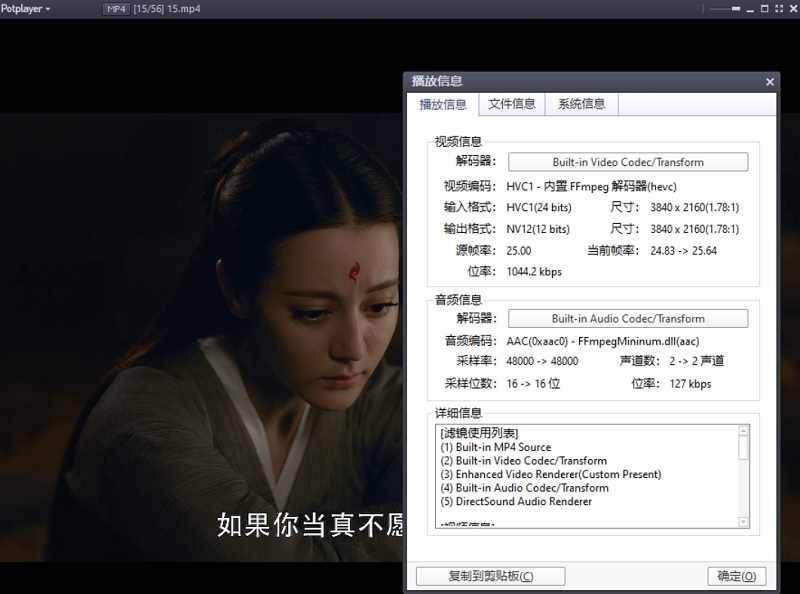Open the Potplayer main menu dropdown

[26, 9]
